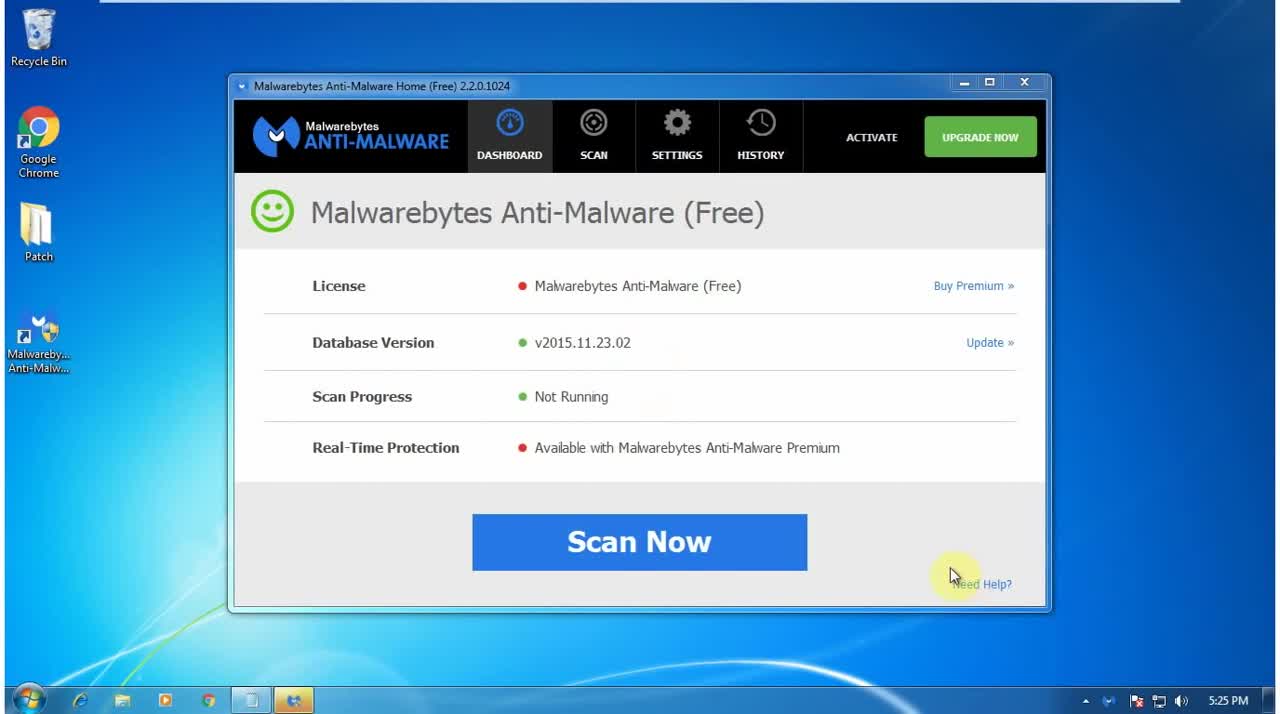Click the Available with Malwarebytes Anti-Malware Premium text

tap(687, 448)
